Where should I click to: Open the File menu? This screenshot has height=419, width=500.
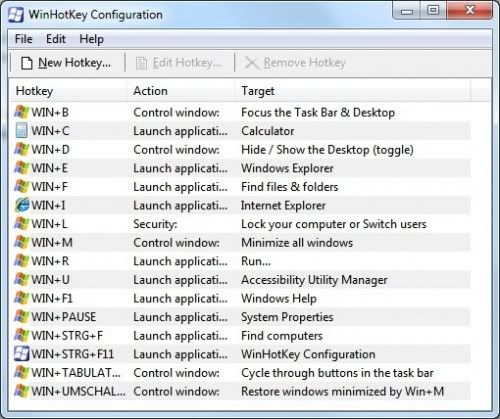coord(24,39)
